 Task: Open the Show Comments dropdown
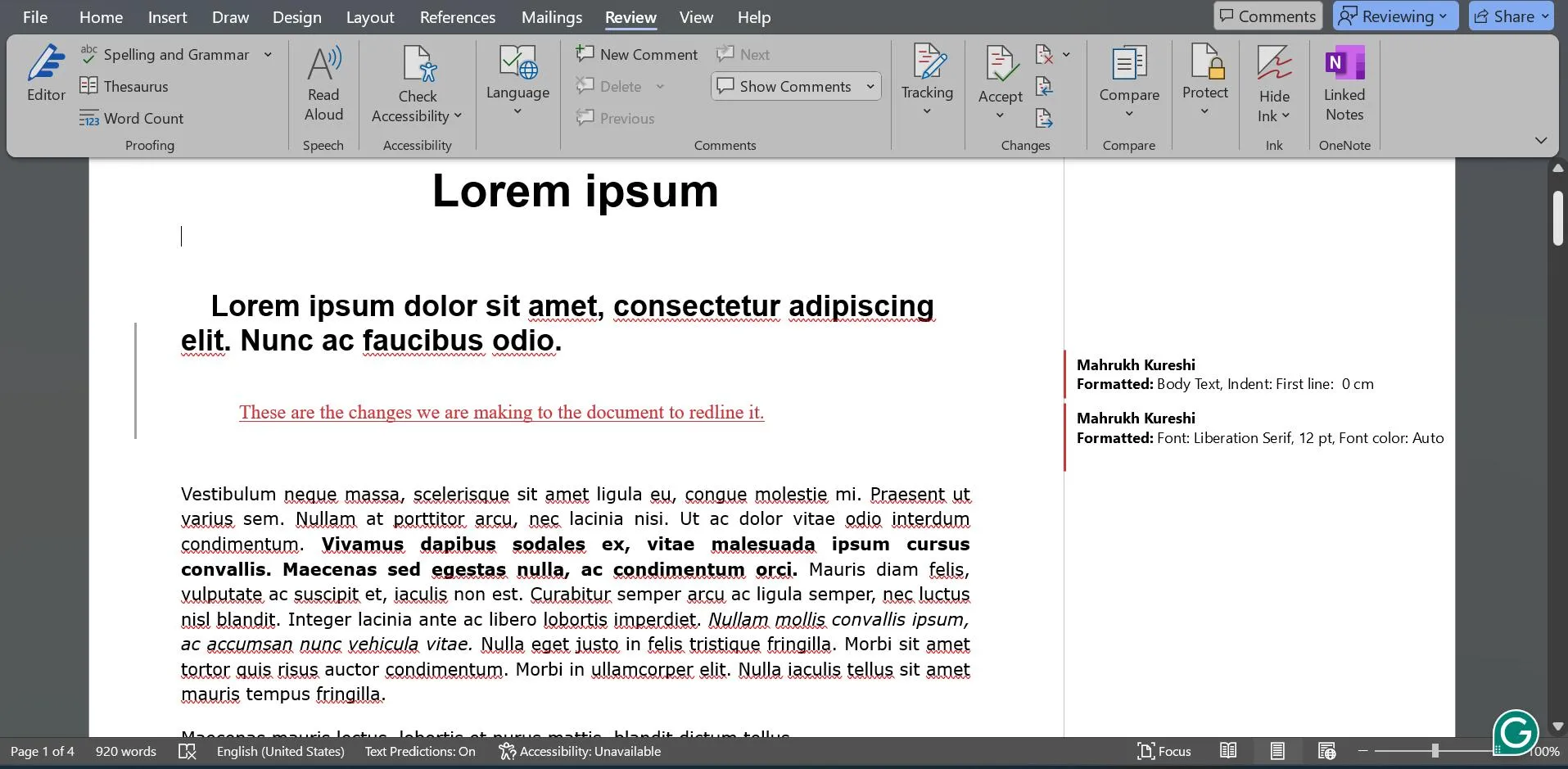(870, 86)
